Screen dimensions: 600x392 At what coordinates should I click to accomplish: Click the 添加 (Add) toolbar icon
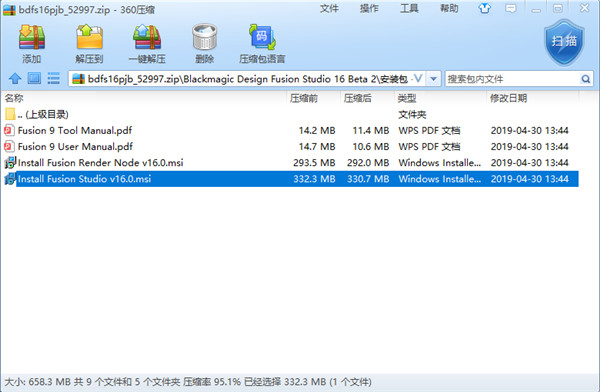[x=32, y=37]
